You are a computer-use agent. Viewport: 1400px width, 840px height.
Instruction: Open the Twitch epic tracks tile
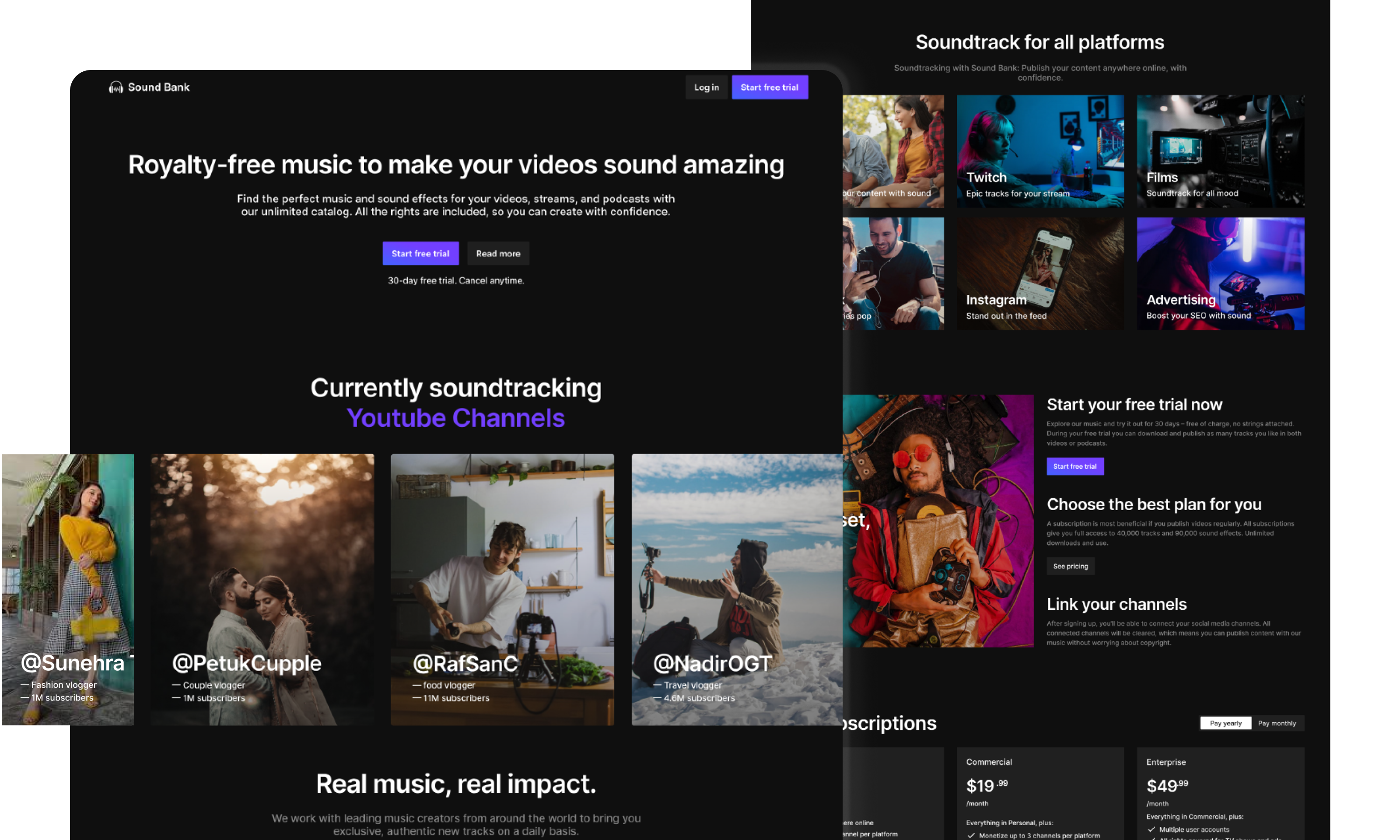pos(1040,151)
